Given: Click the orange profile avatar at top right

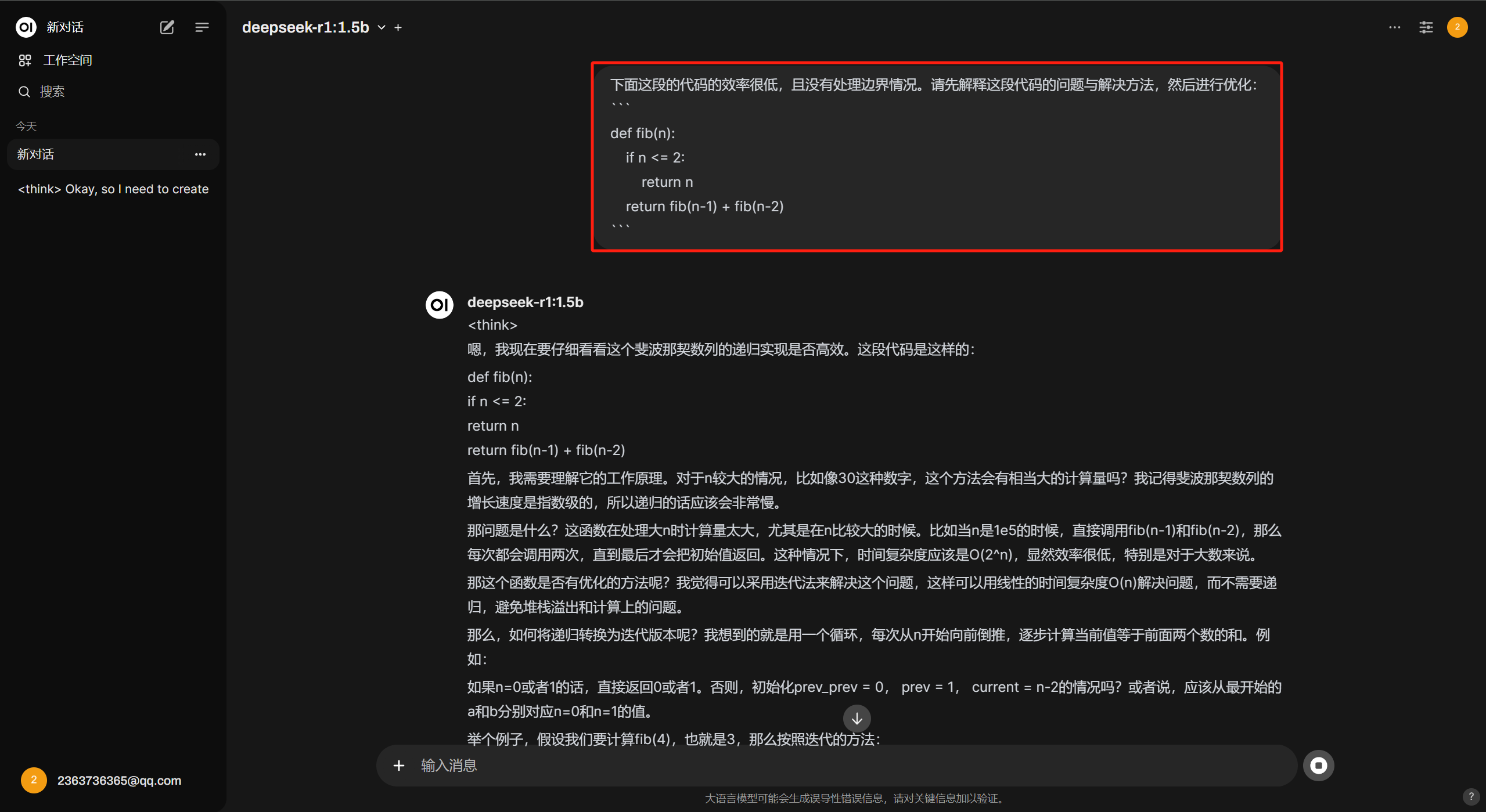Looking at the screenshot, I should (x=1458, y=27).
